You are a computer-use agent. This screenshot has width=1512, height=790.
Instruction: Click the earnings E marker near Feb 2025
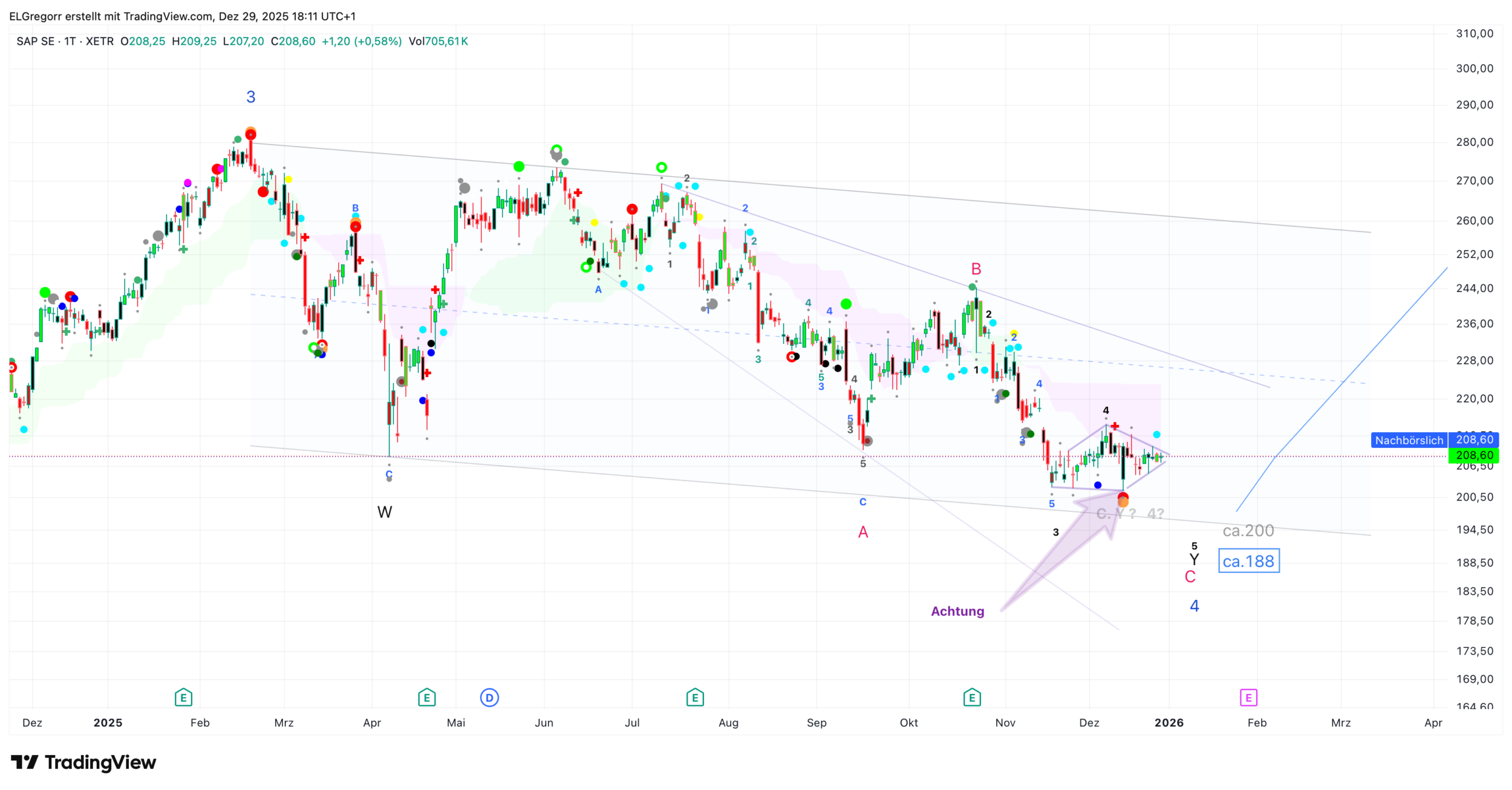(x=183, y=698)
